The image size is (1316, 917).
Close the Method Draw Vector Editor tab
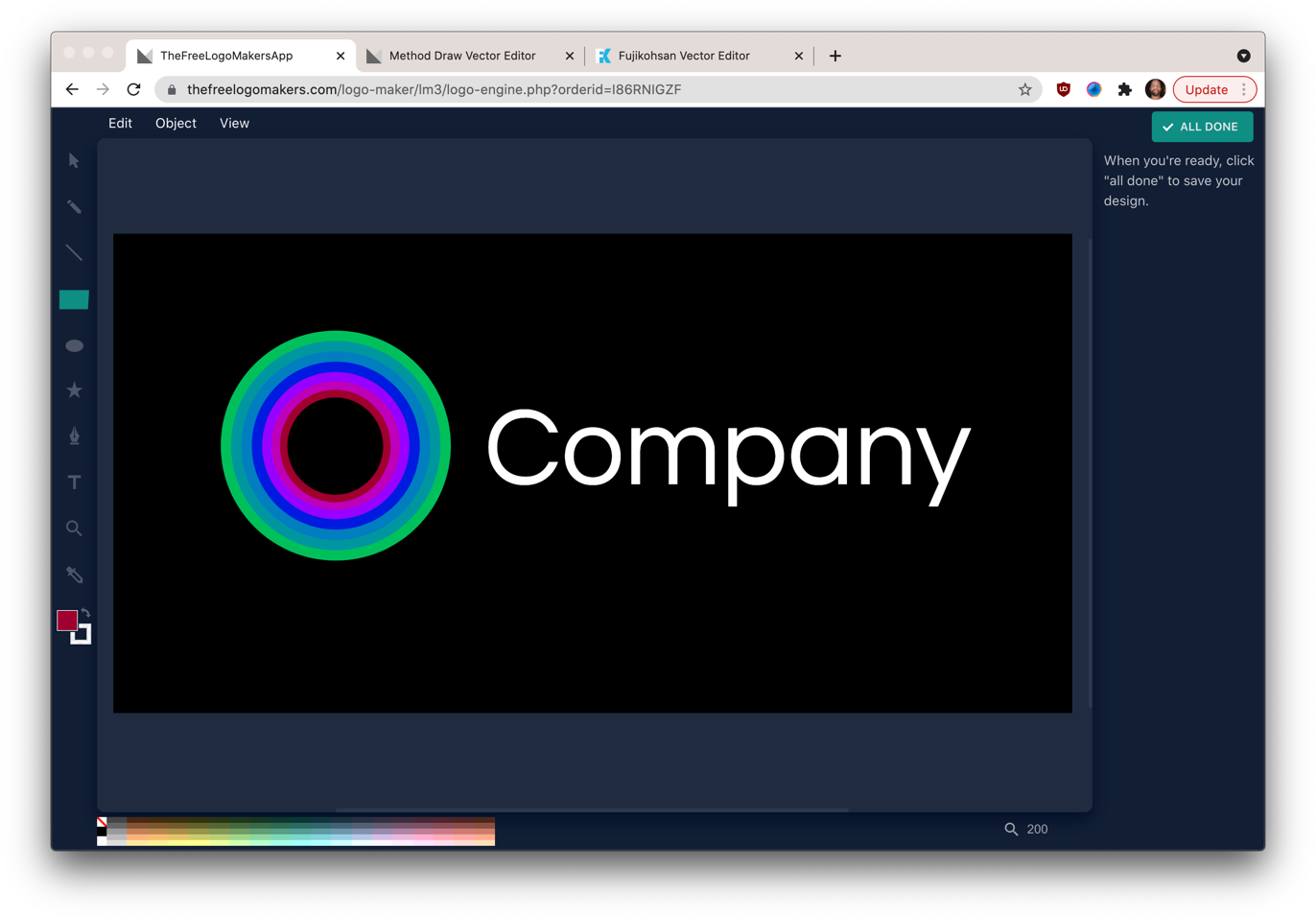[570, 56]
